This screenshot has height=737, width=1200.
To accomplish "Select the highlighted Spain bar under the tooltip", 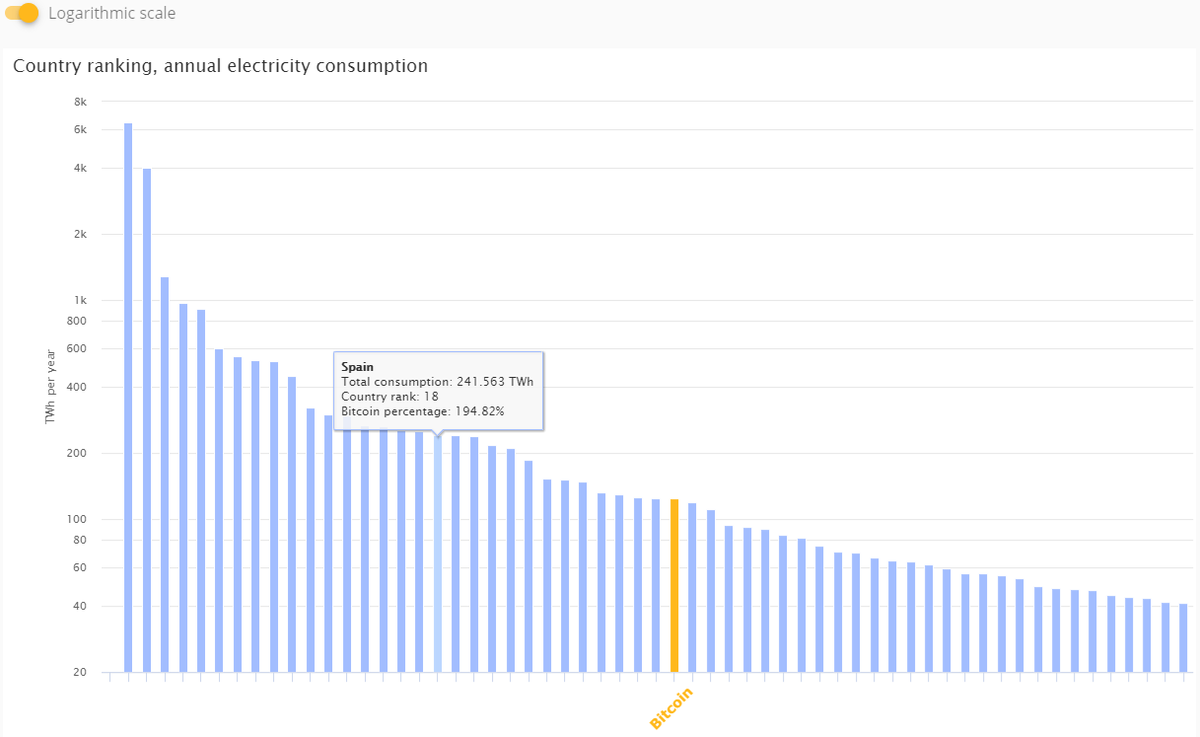I will [x=437, y=554].
